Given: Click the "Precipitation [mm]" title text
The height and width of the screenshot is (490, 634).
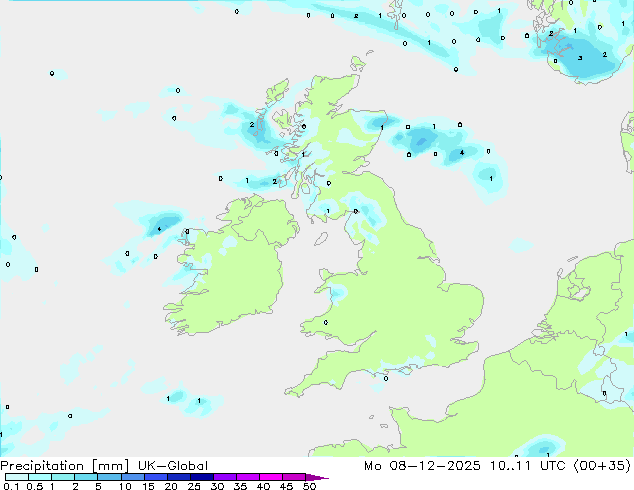Looking at the screenshot, I should click(65, 466).
